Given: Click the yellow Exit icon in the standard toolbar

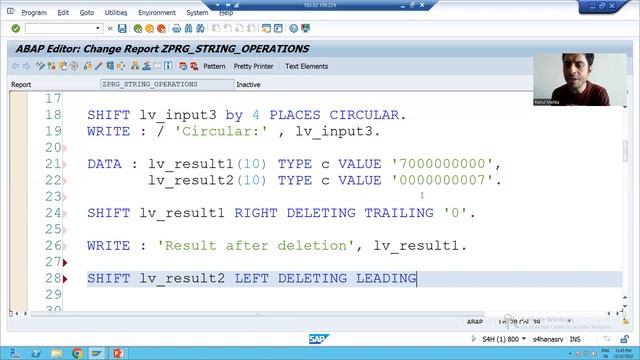Looking at the screenshot, I should tap(149, 28).
